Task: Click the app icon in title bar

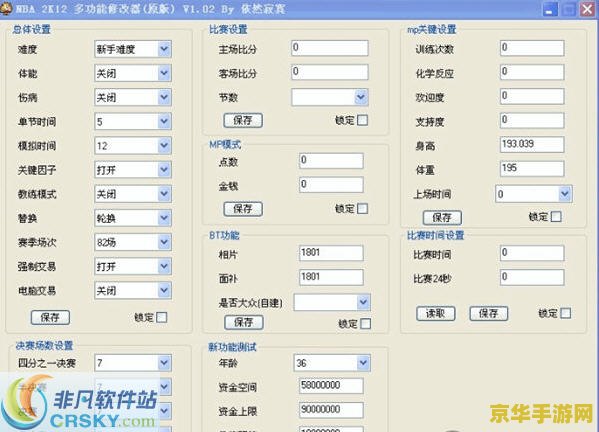Action: (6, 8)
